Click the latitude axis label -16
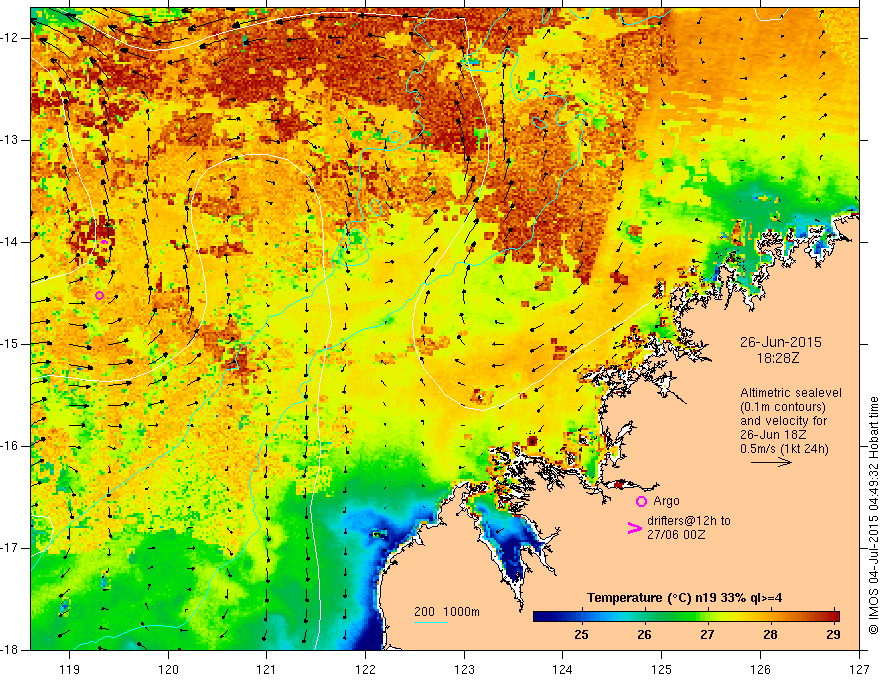The width and height of the screenshot is (880, 680). (x=11, y=446)
